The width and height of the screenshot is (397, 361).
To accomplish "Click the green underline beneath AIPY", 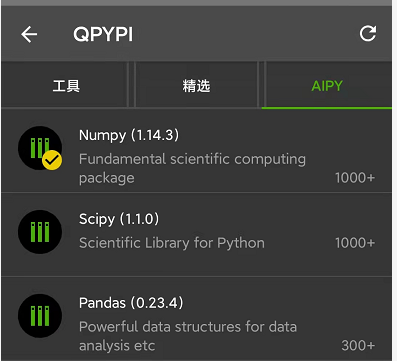I will (327, 108).
